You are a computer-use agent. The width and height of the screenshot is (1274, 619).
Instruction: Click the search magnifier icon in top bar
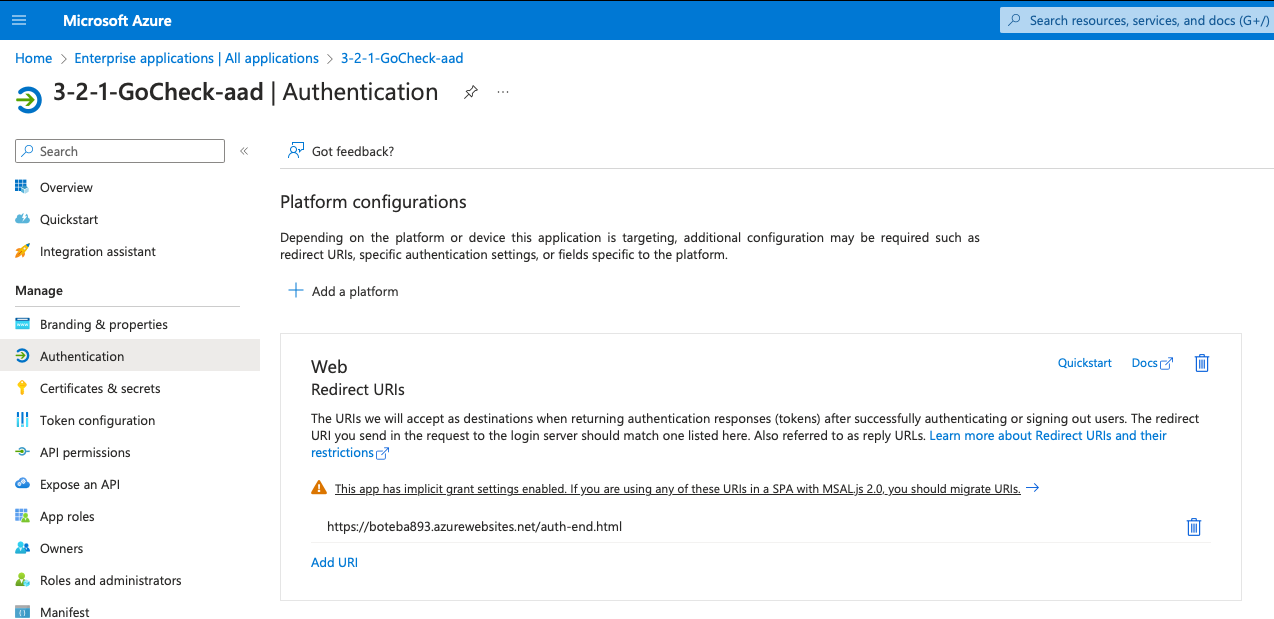point(1015,20)
